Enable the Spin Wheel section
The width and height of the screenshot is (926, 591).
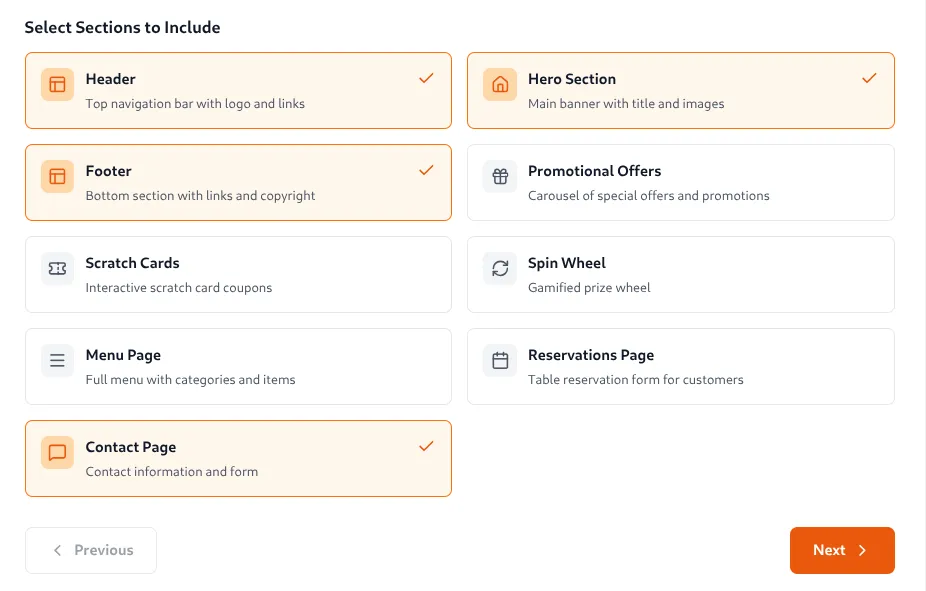pos(680,274)
